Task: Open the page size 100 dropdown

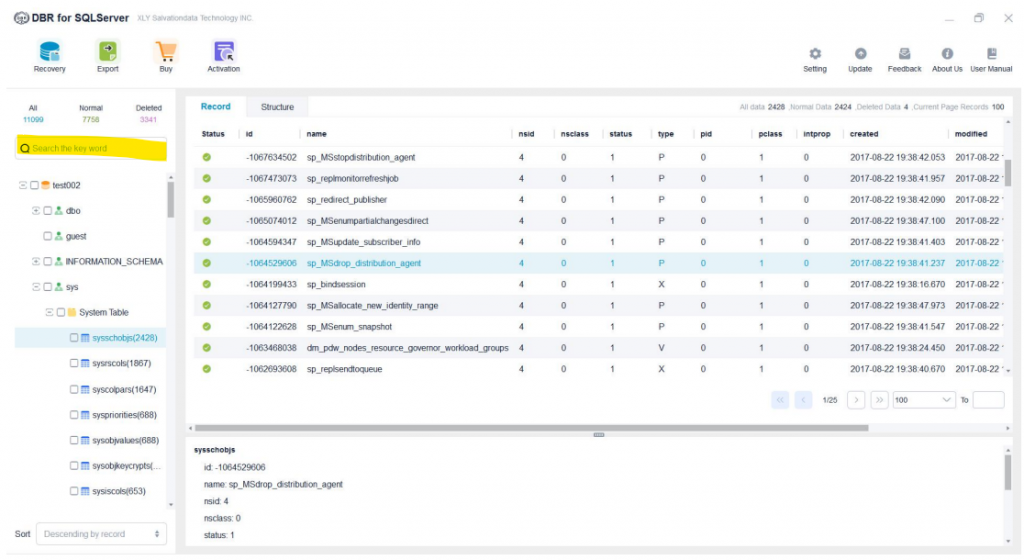Action: (x=924, y=400)
